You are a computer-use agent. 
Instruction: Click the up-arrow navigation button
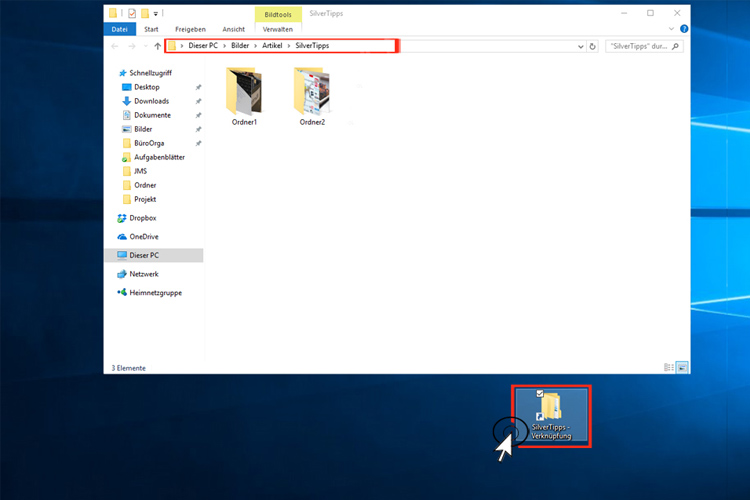point(156,46)
